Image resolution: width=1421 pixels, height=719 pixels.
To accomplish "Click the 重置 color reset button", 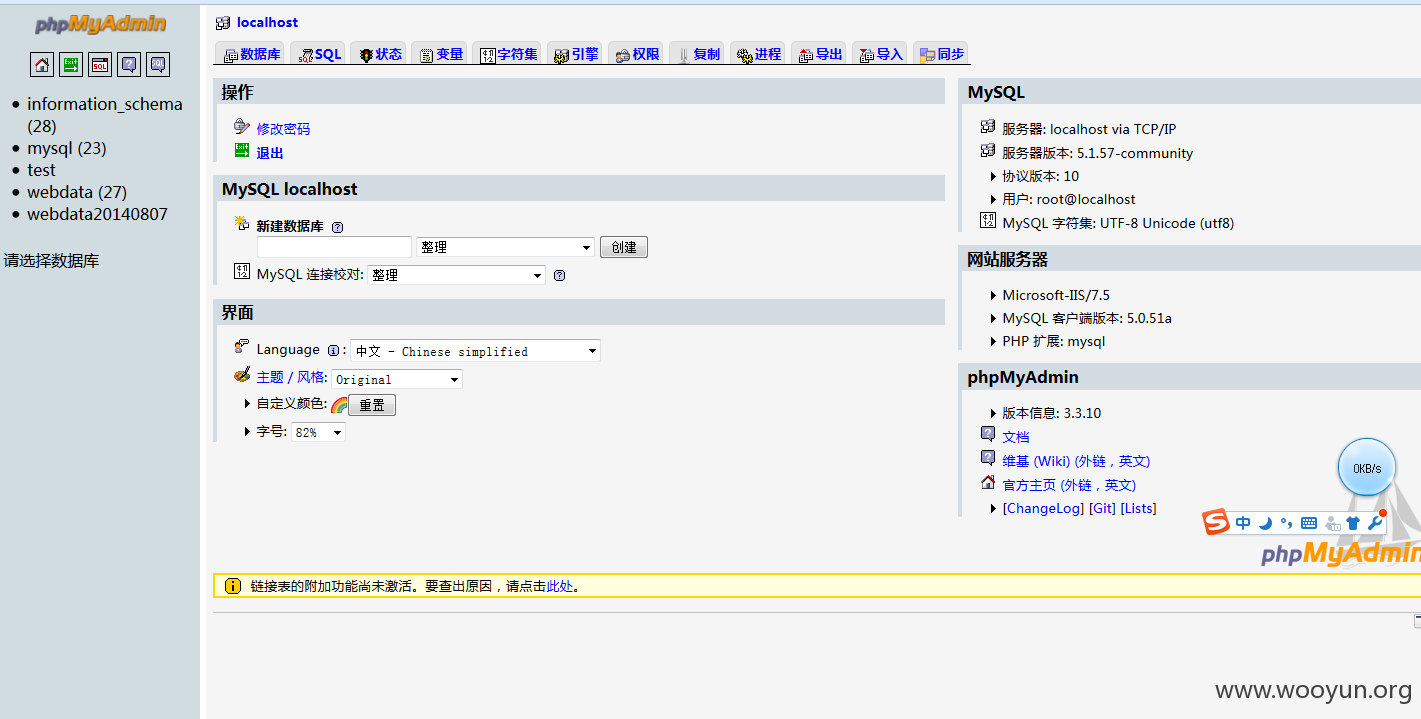I will click(x=372, y=405).
